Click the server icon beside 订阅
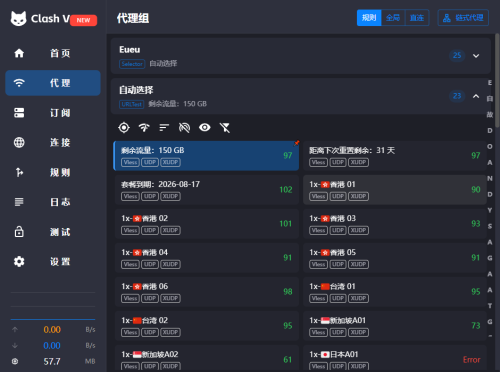 tap(19, 113)
